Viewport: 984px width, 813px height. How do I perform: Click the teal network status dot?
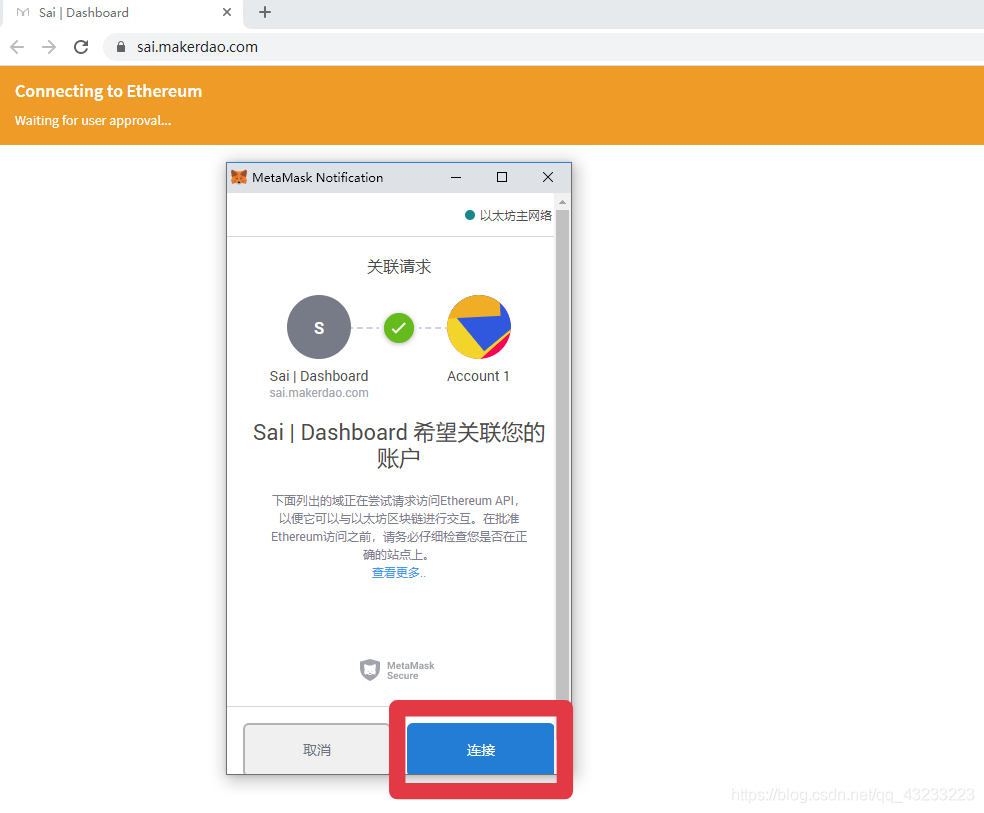pyautogui.click(x=469, y=215)
